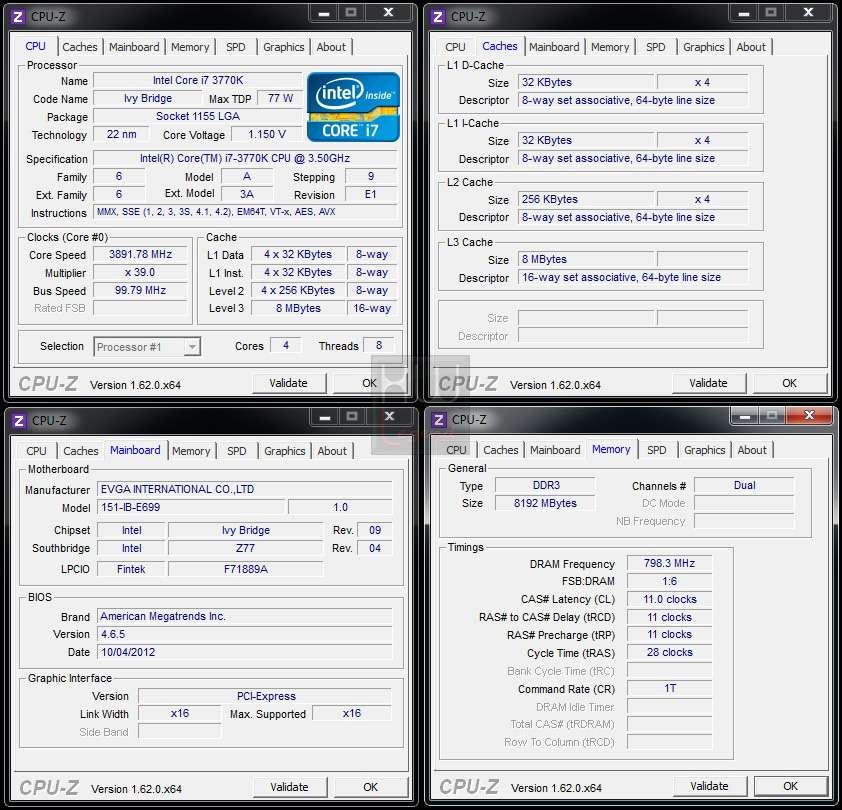This screenshot has height=810, width=842.
Task: Click the CPU-Z app icon in the top-left window
Action: click(18, 17)
